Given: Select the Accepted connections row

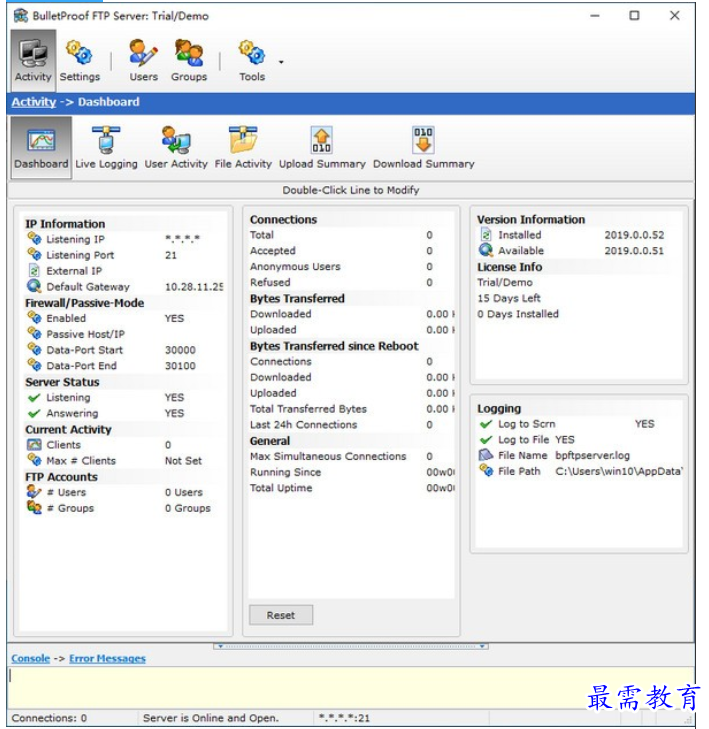Looking at the screenshot, I should click(x=351, y=251).
